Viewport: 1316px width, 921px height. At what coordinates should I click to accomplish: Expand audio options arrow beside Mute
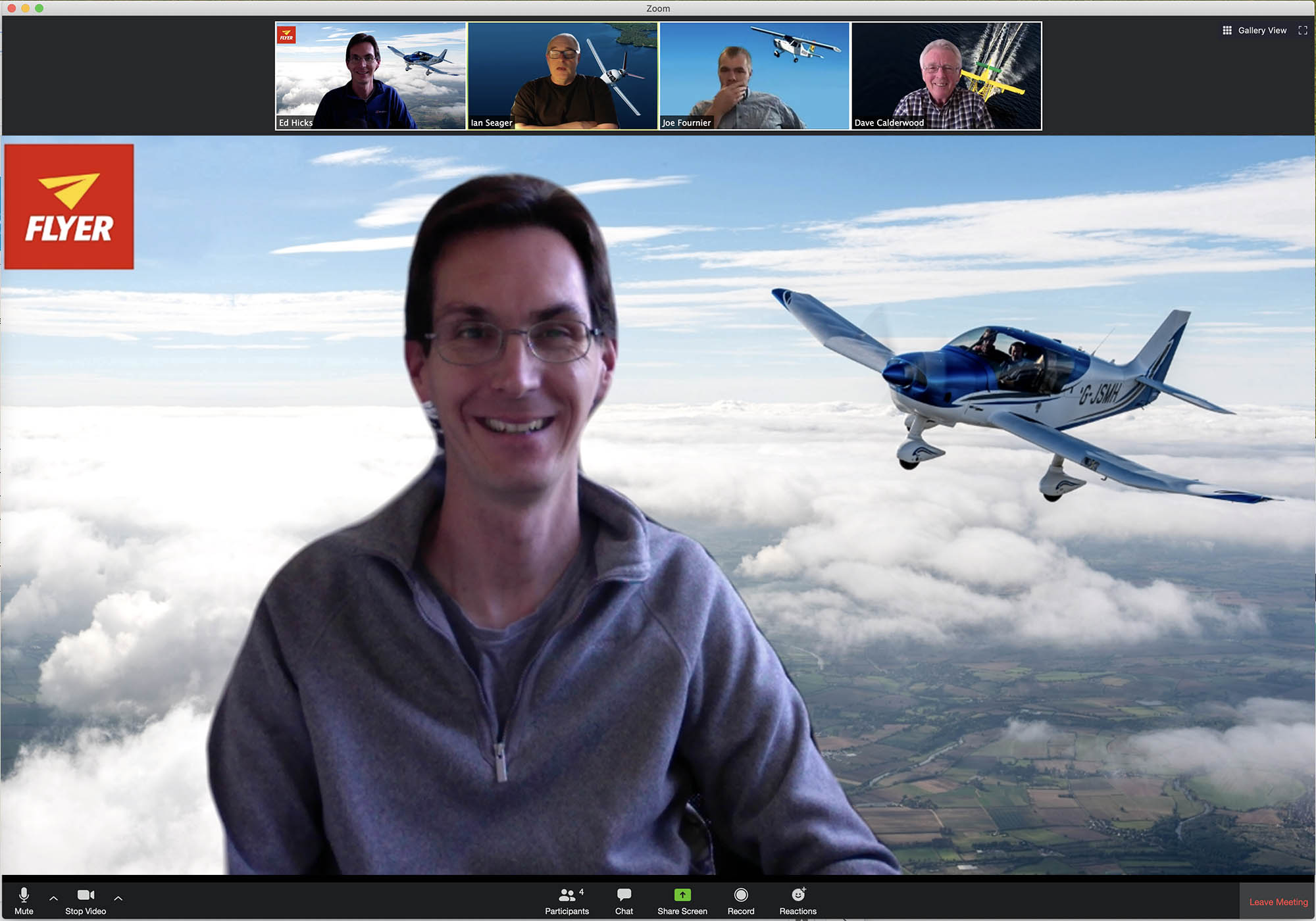53,898
